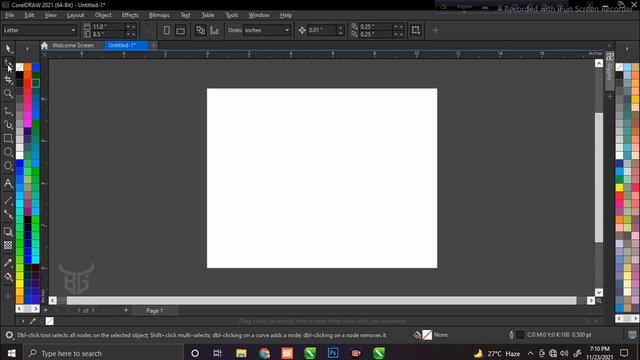Click the property bar plus customize button
Screen dimensions: 640x360
[x=436, y=30]
